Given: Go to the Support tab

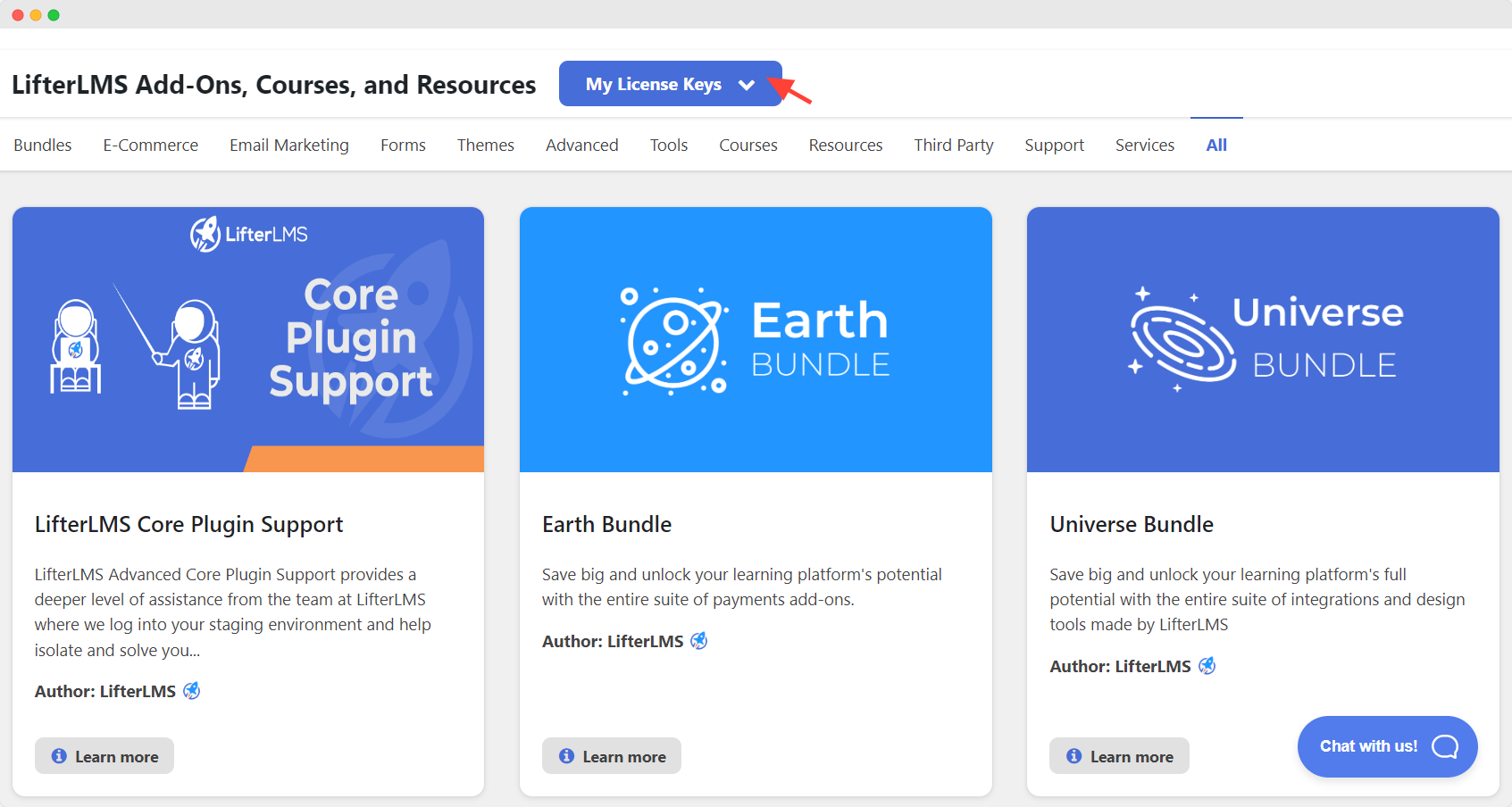Looking at the screenshot, I should (1055, 145).
